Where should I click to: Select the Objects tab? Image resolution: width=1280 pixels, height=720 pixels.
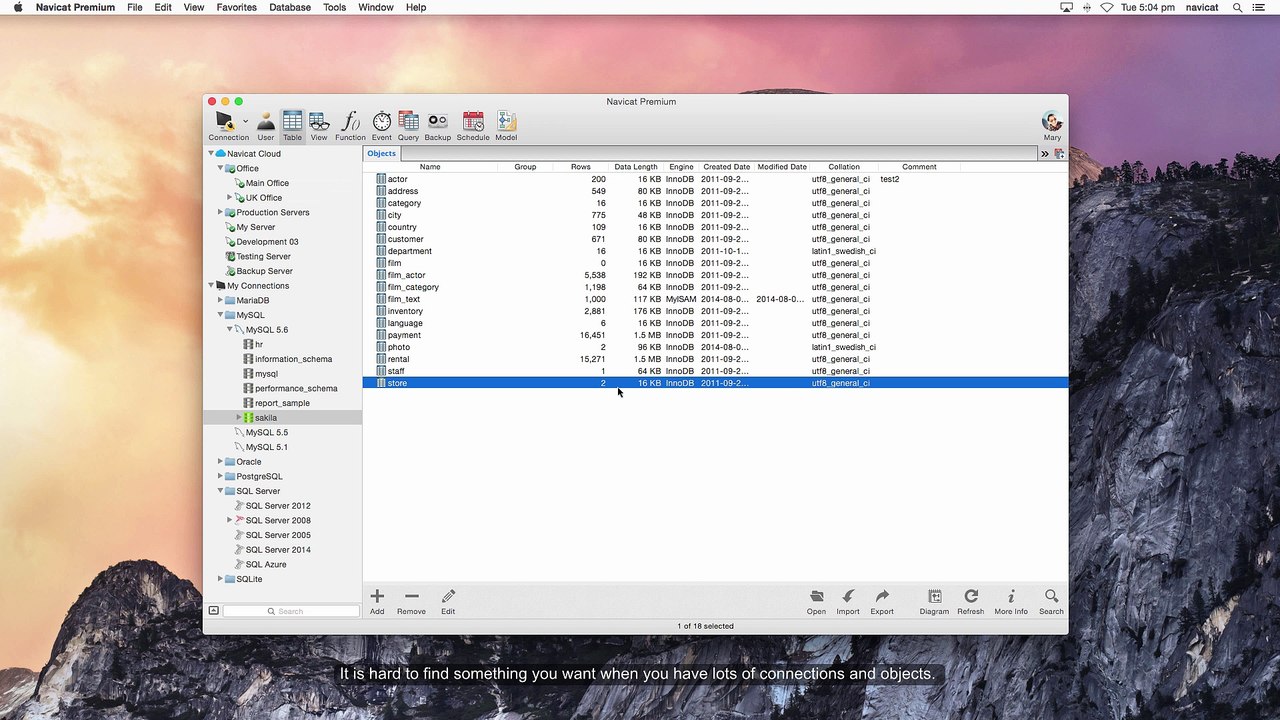coord(381,153)
